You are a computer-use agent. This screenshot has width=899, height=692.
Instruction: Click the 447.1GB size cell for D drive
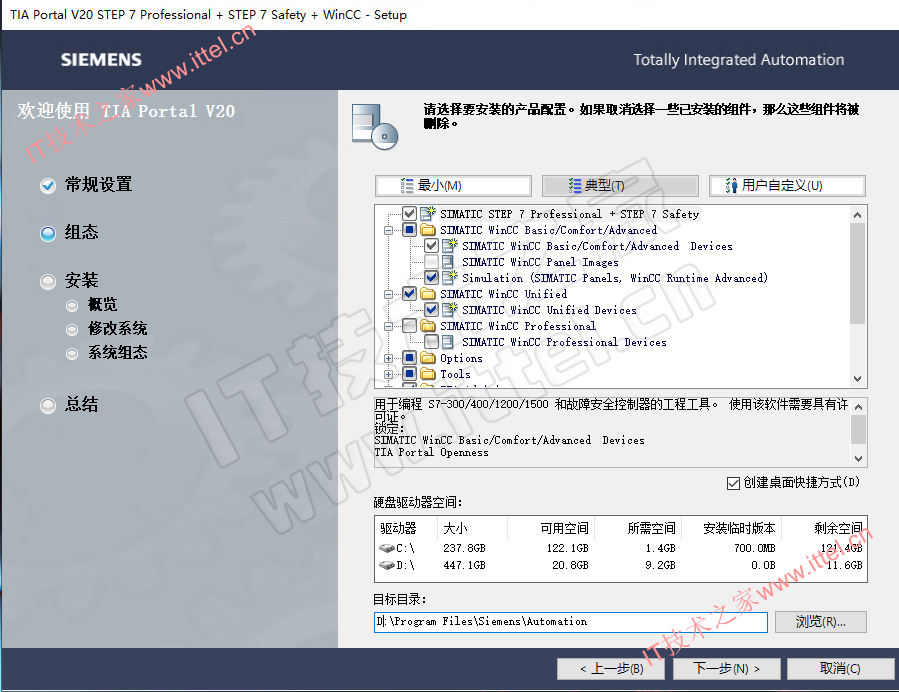[x=464, y=565]
